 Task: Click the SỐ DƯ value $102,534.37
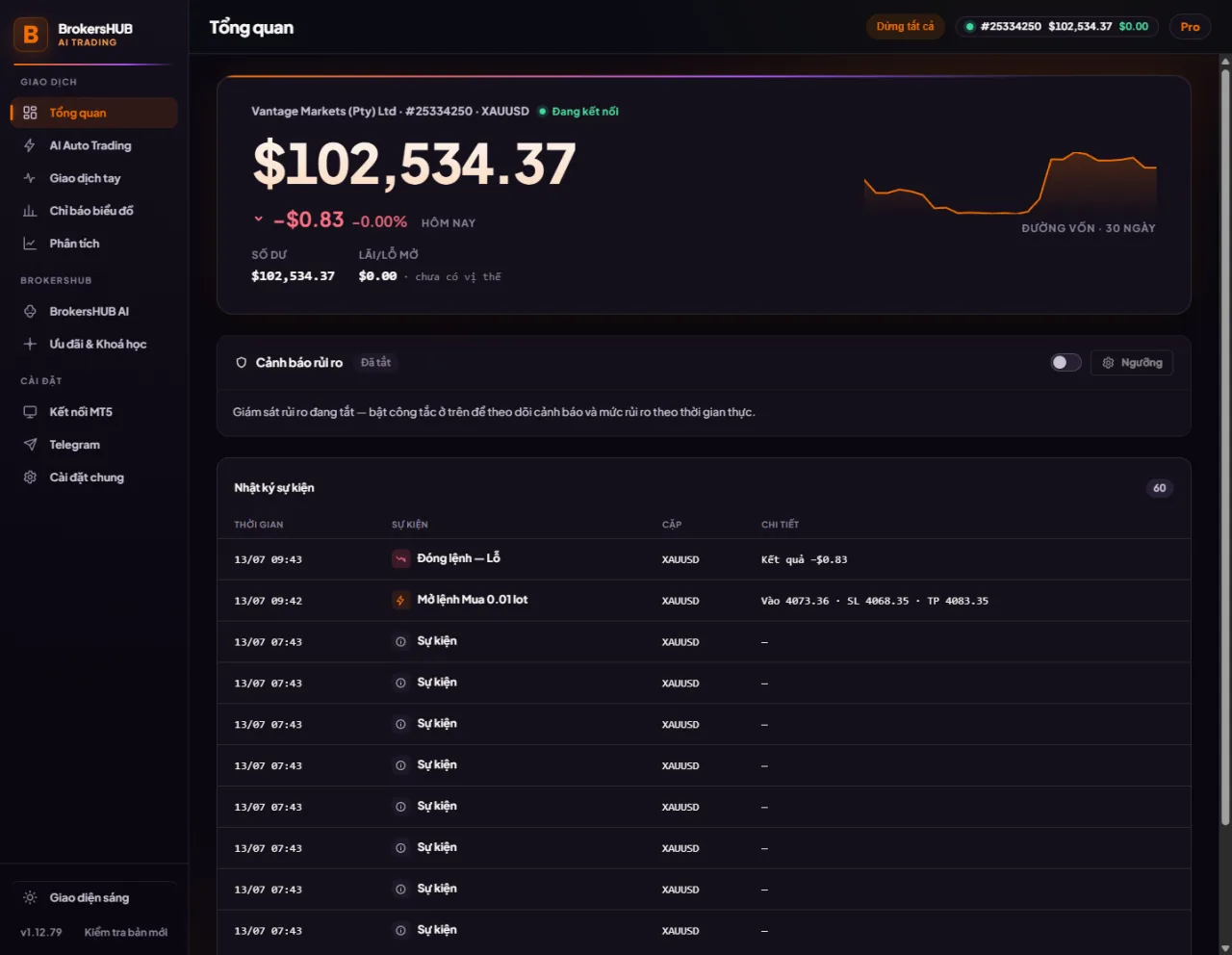click(x=293, y=276)
